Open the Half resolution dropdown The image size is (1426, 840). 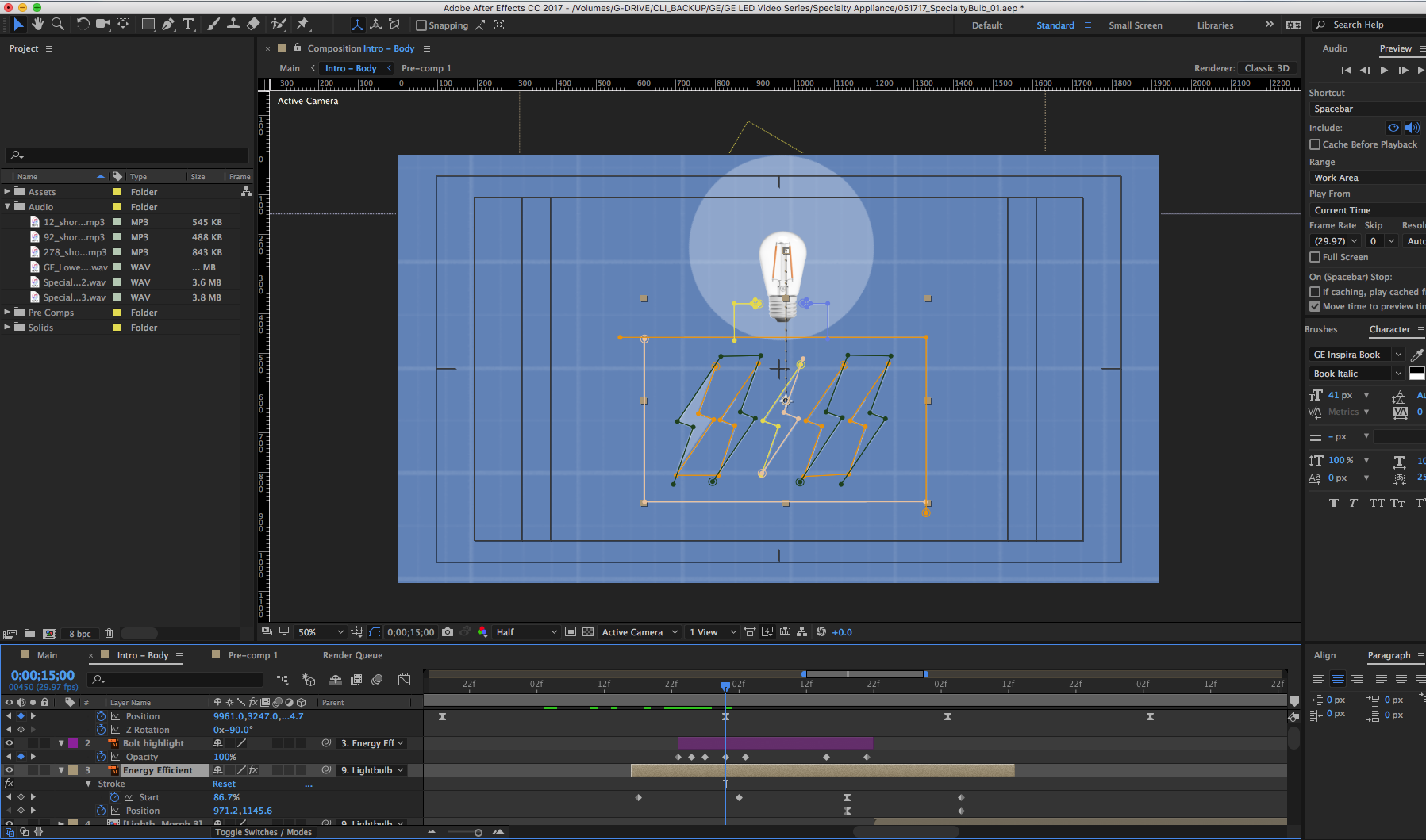(527, 632)
